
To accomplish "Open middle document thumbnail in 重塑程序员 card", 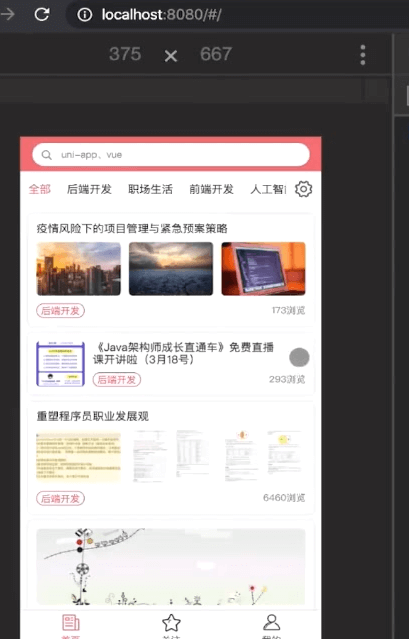I will [x=171, y=456].
